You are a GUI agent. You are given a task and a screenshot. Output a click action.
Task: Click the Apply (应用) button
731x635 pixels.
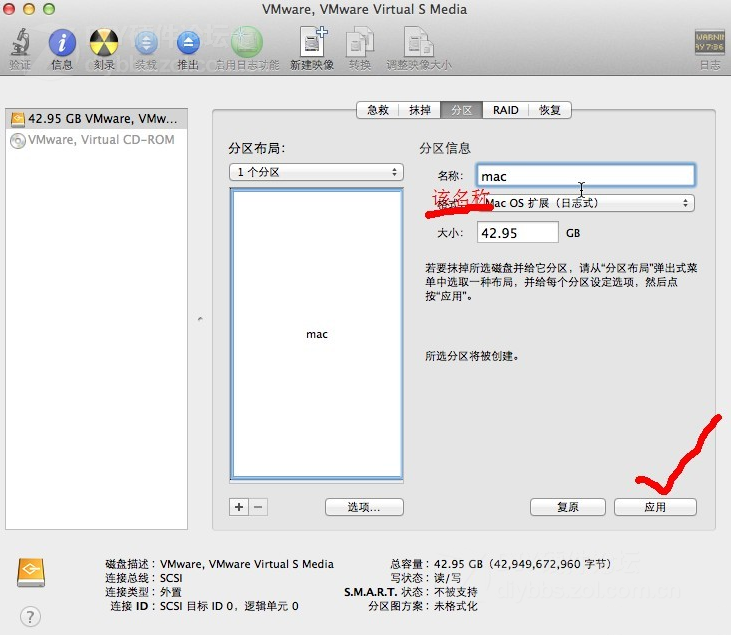point(655,507)
